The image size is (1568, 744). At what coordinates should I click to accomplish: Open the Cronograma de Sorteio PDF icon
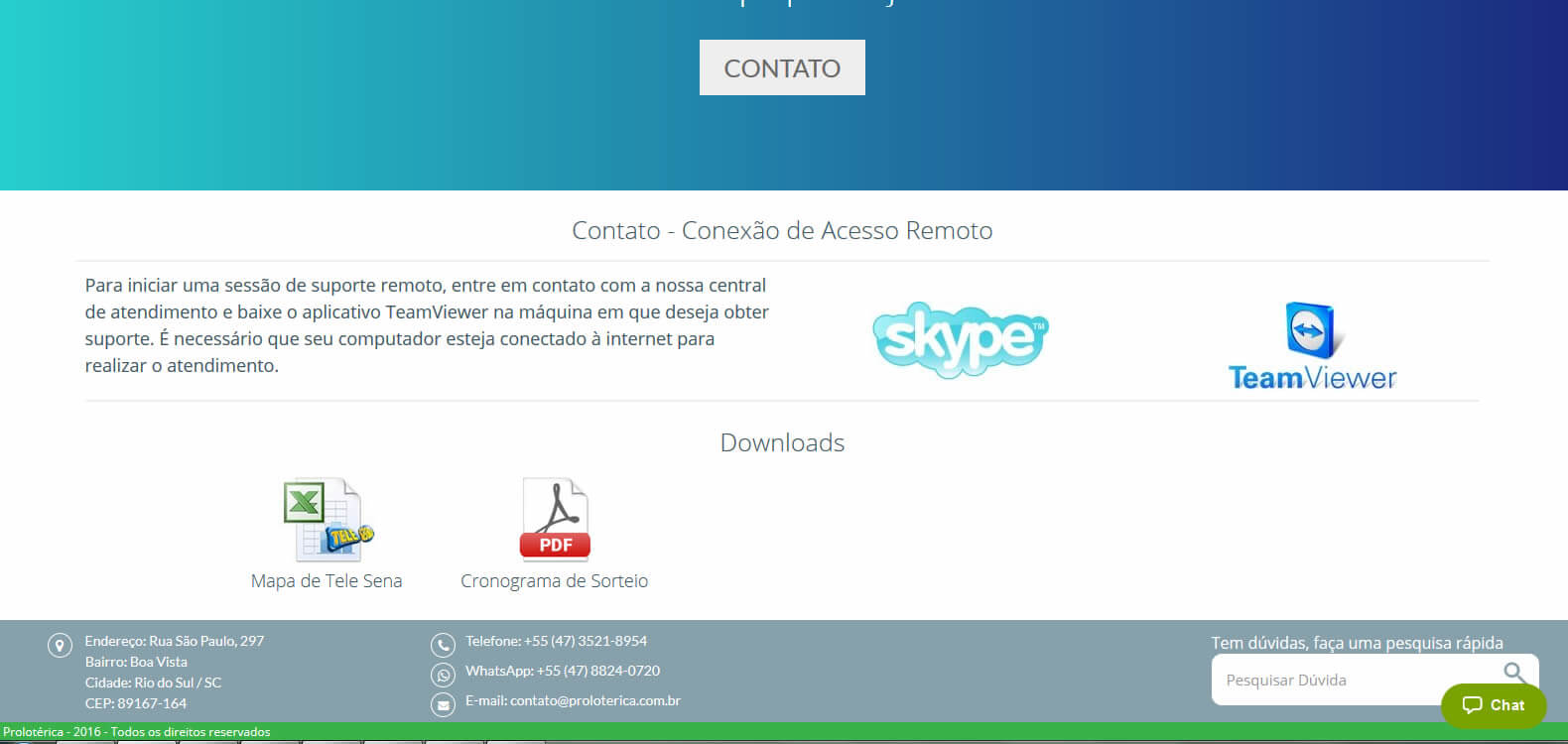tap(555, 520)
